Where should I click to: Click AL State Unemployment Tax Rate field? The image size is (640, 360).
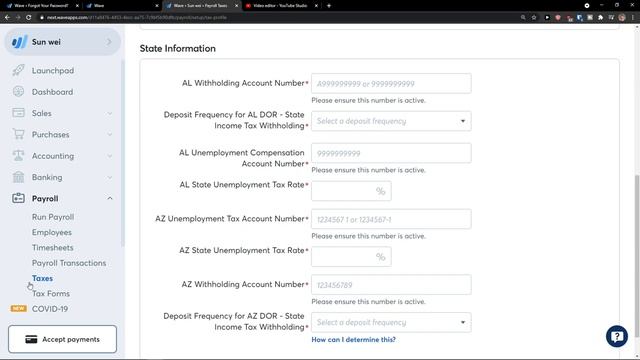(x=351, y=191)
